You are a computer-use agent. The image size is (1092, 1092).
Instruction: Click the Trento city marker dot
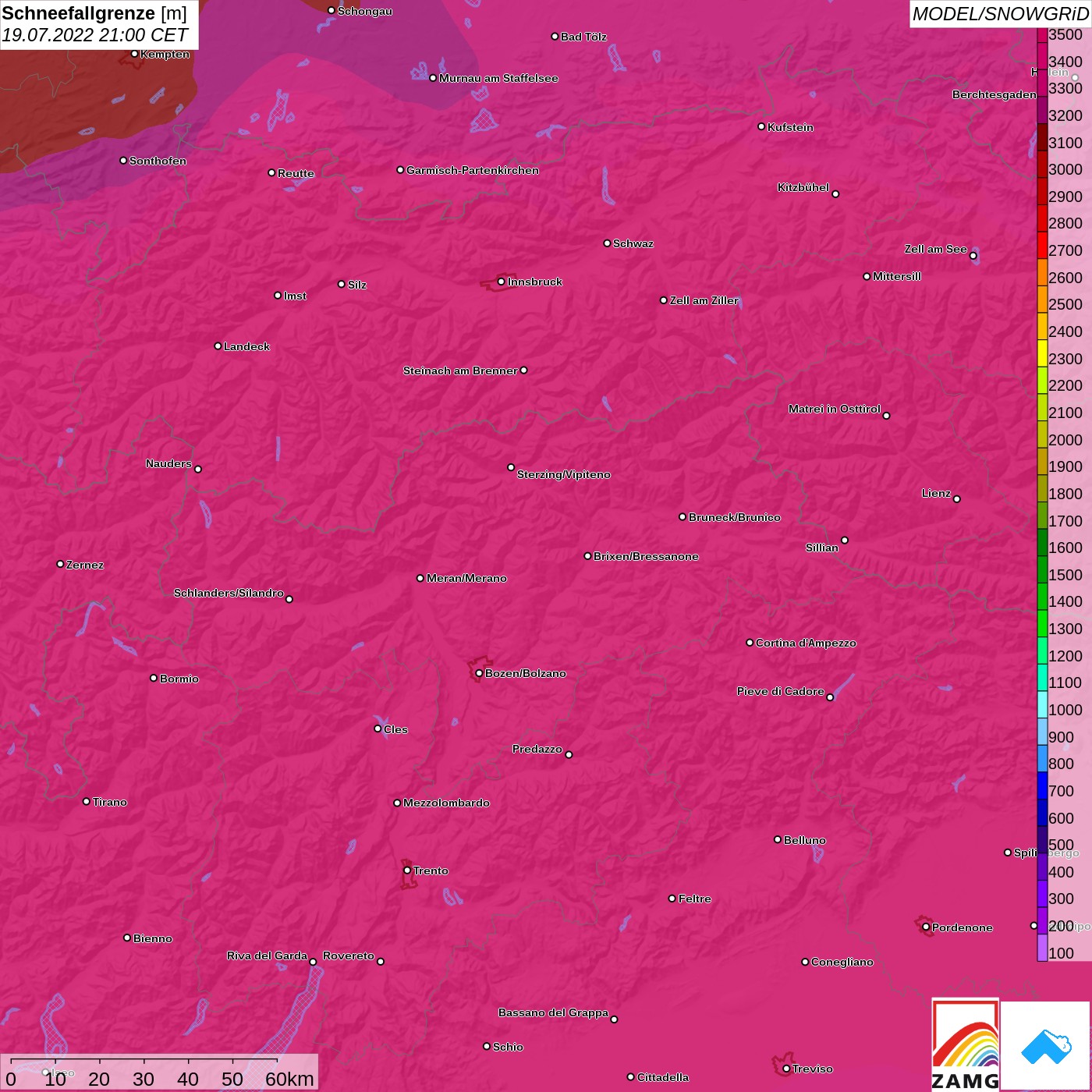click(x=407, y=870)
